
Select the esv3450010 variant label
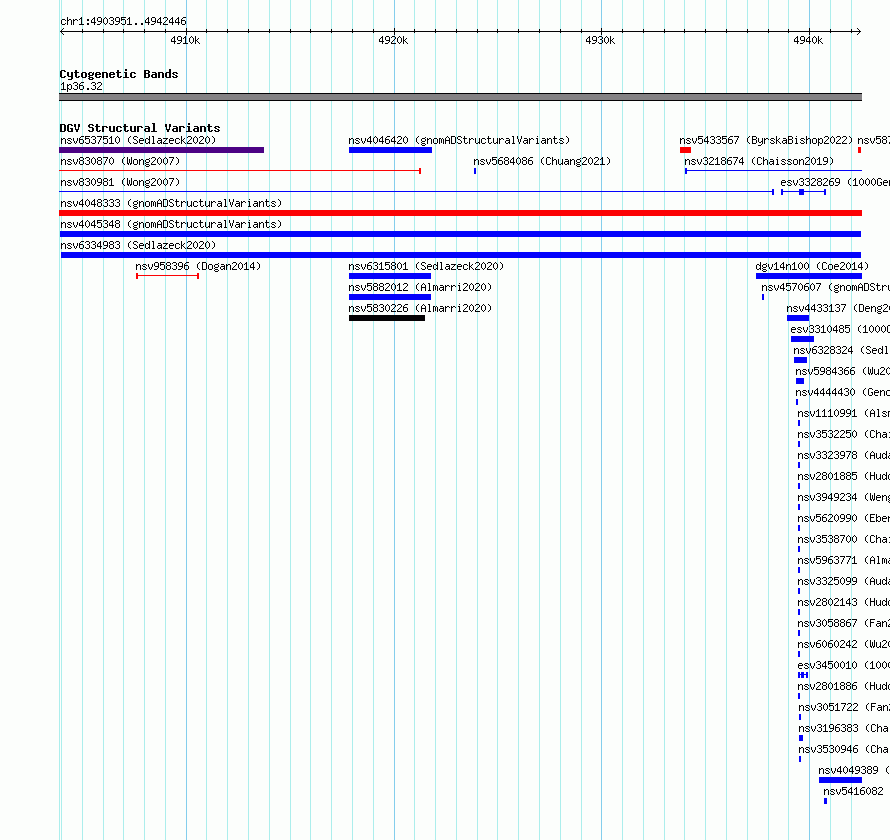coord(843,665)
